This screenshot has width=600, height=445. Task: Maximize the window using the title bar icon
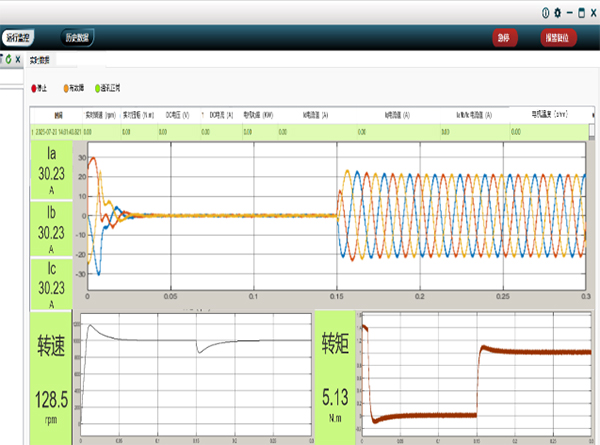click(581, 13)
